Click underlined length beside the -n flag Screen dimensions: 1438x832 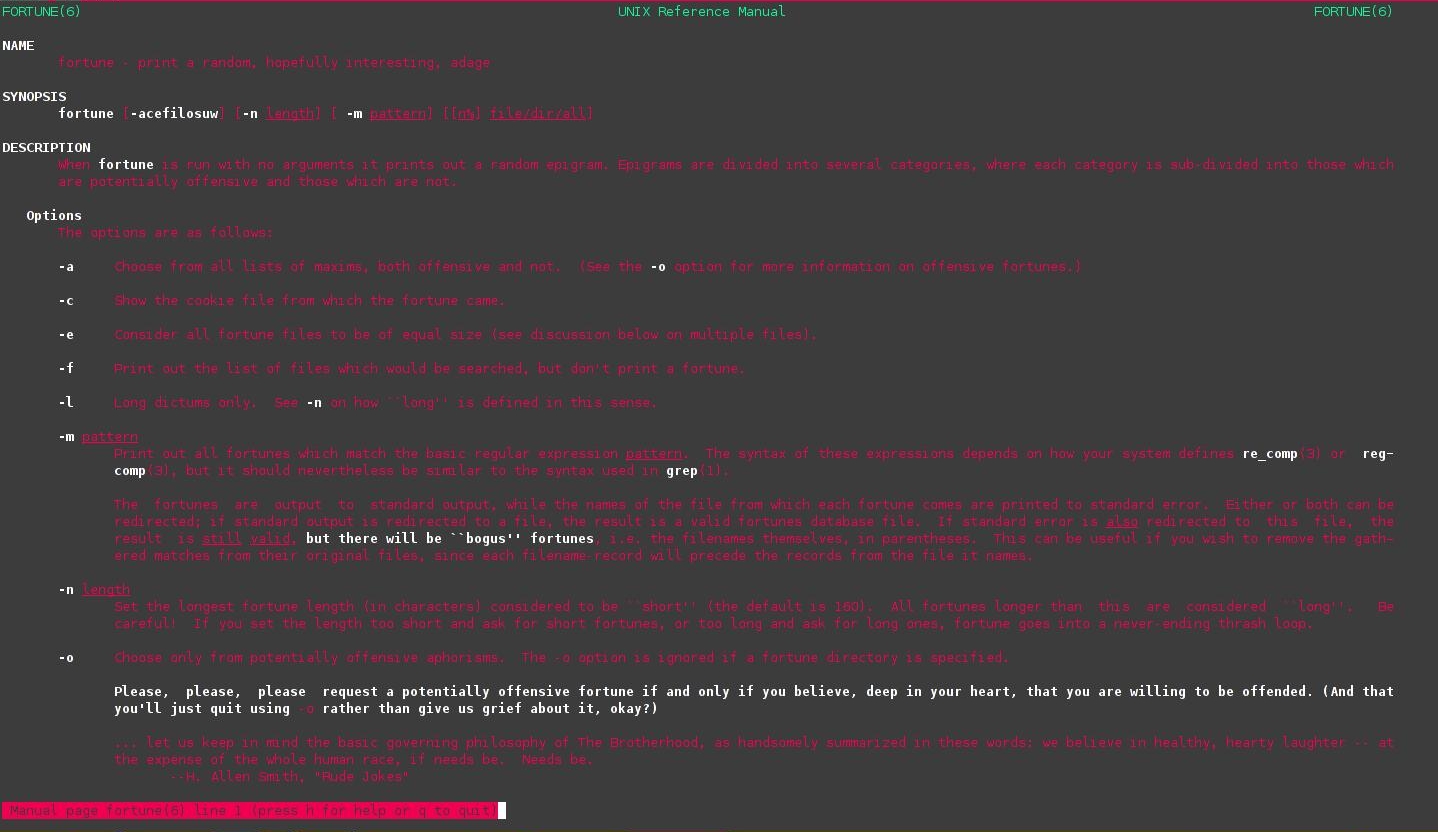(106, 590)
